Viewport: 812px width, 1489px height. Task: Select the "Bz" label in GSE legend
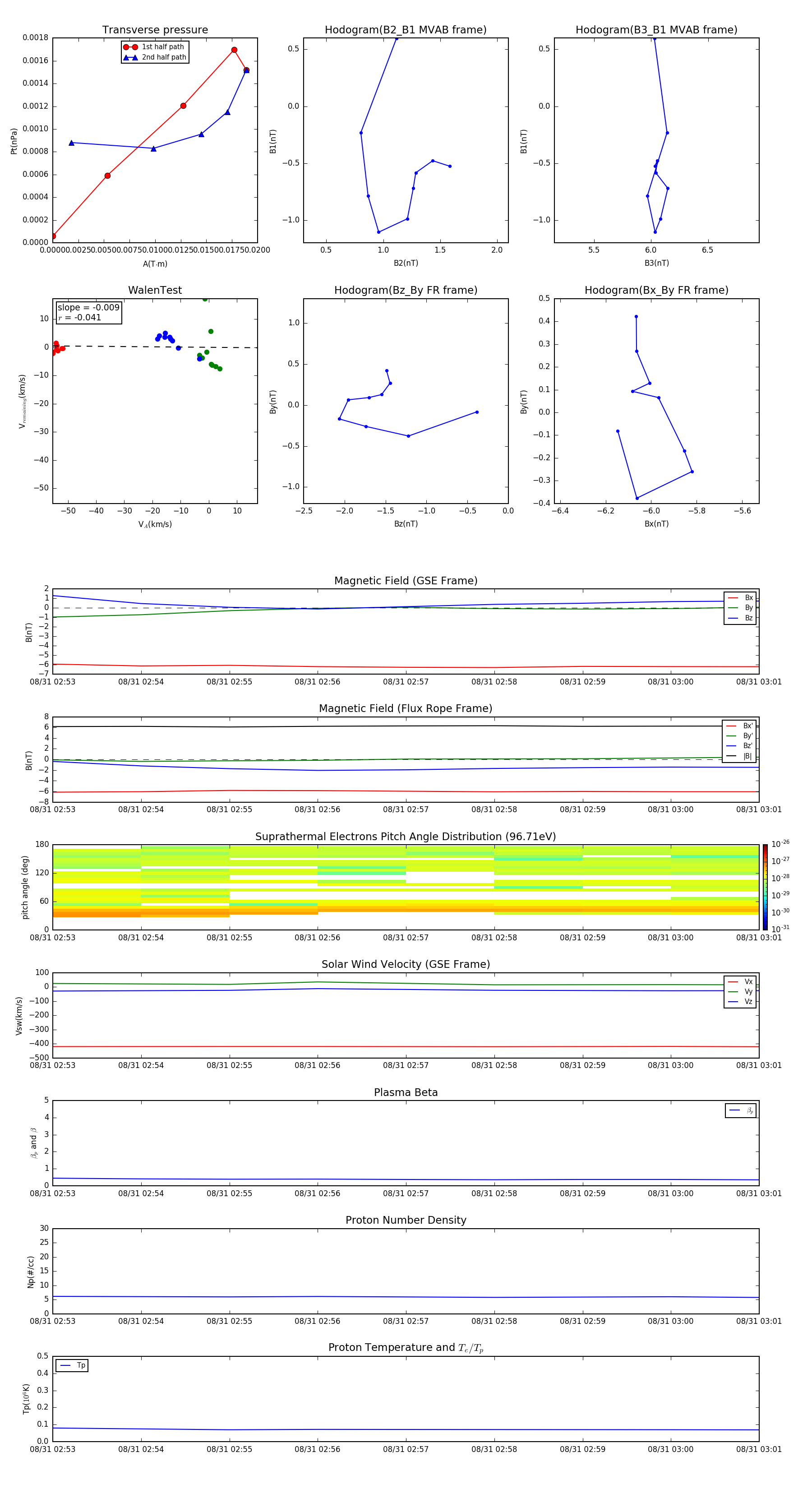click(x=748, y=618)
